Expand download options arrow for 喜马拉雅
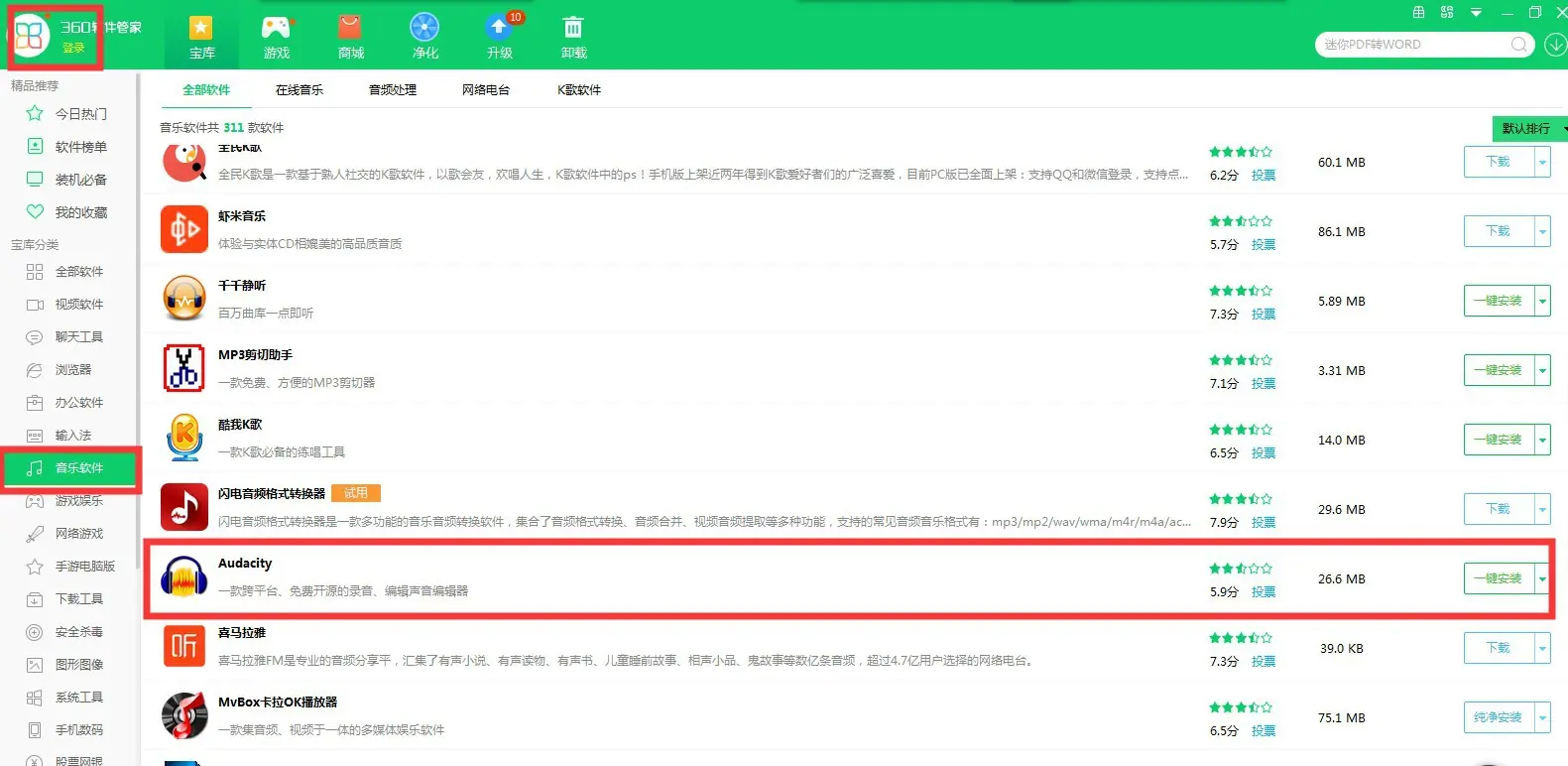The width and height of the screenshot is (1568, 766). pos(1542,648)
